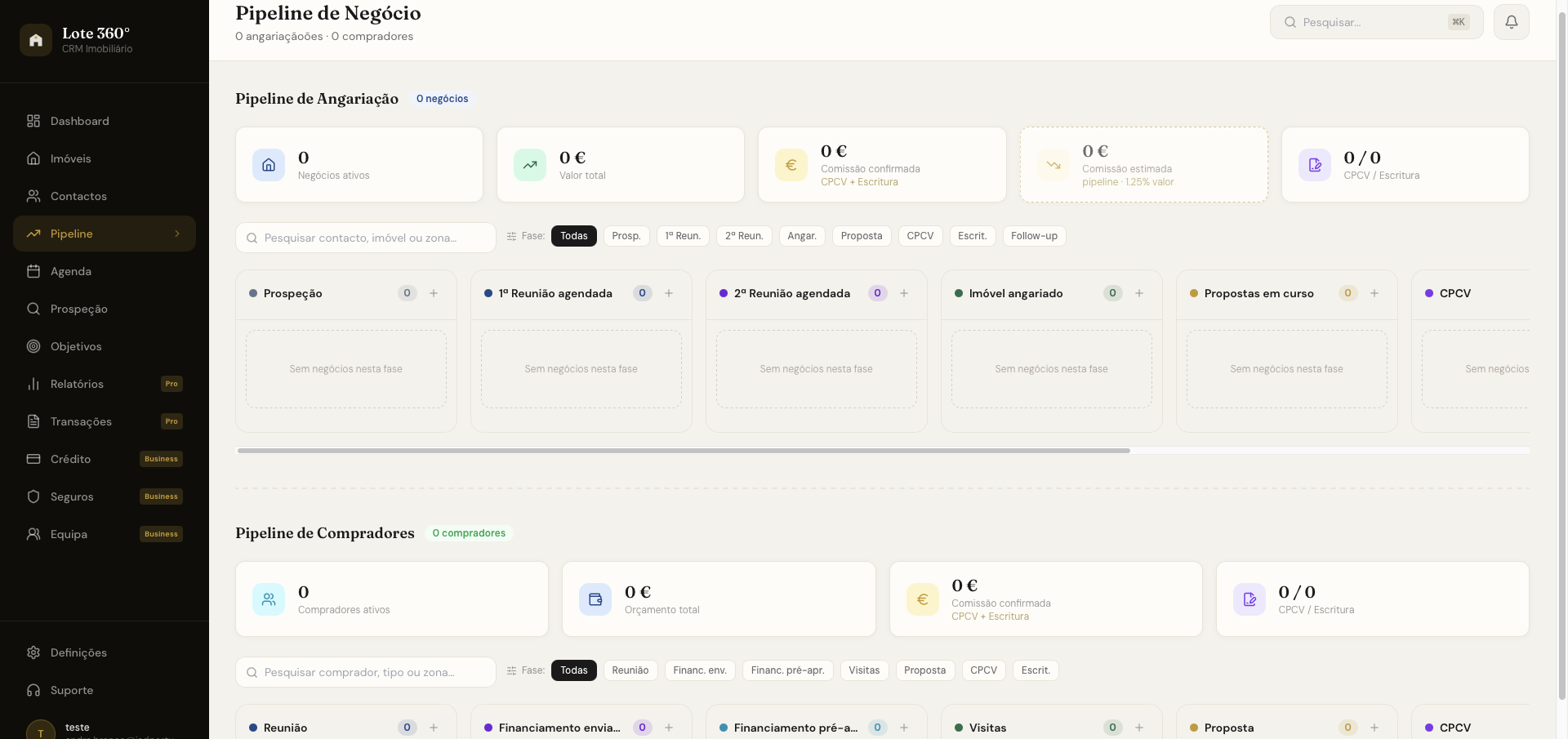
Task: Click the Crédito card icon
Action: (x=33, y=459)
